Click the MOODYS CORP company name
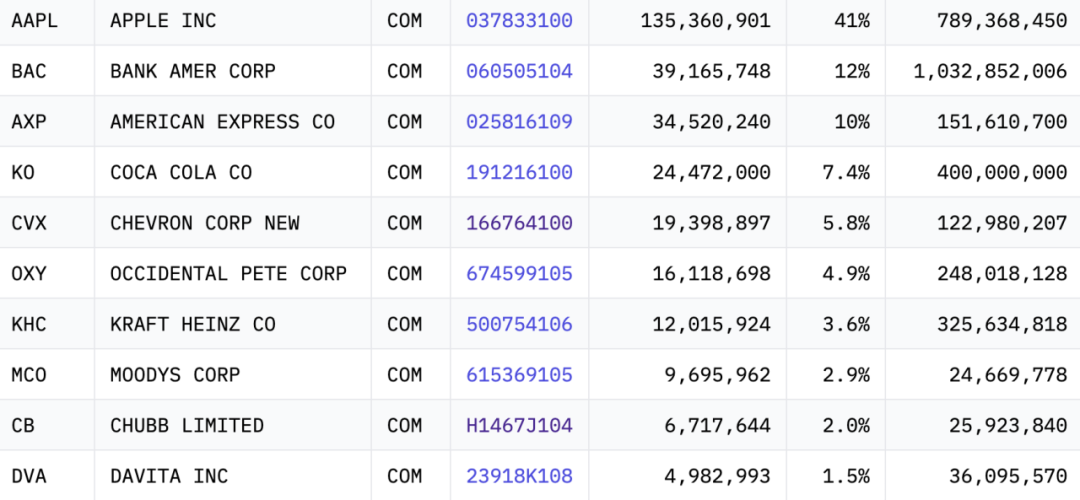This screenshot has width=1080, height=500. coord(175,375)
